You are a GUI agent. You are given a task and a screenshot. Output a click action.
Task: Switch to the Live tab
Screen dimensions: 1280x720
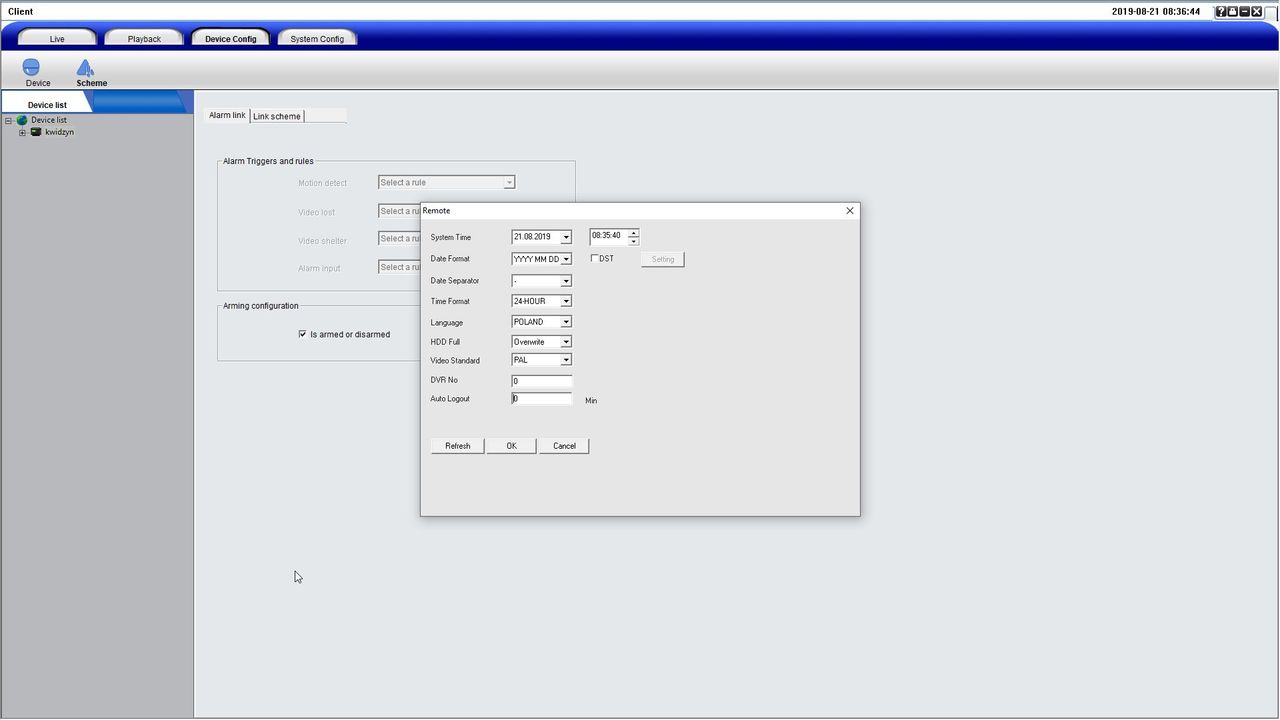click(57, 38)
